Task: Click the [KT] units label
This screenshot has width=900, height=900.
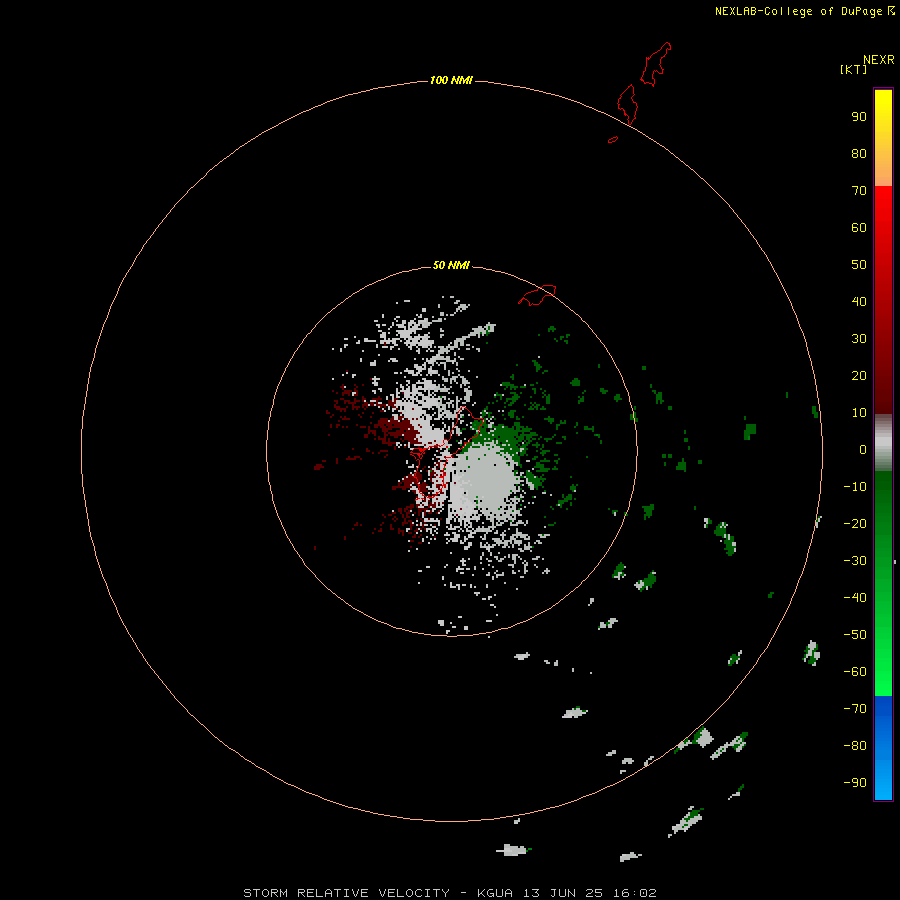Action: (854, 69)
